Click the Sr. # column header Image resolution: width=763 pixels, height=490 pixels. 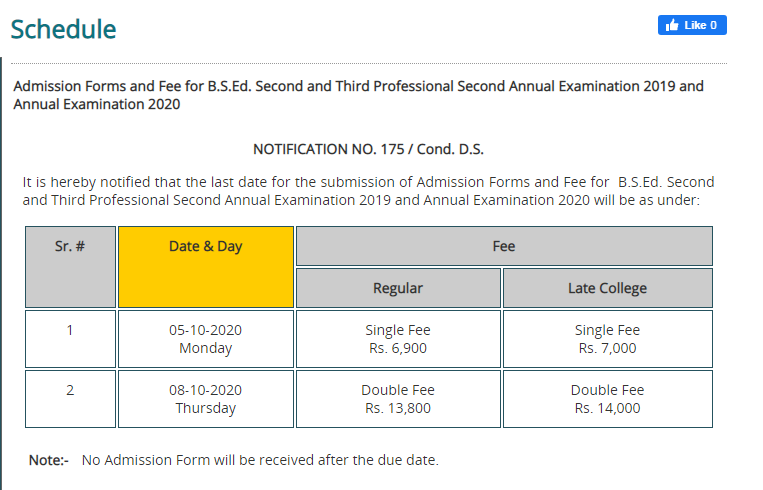point(70,267)
